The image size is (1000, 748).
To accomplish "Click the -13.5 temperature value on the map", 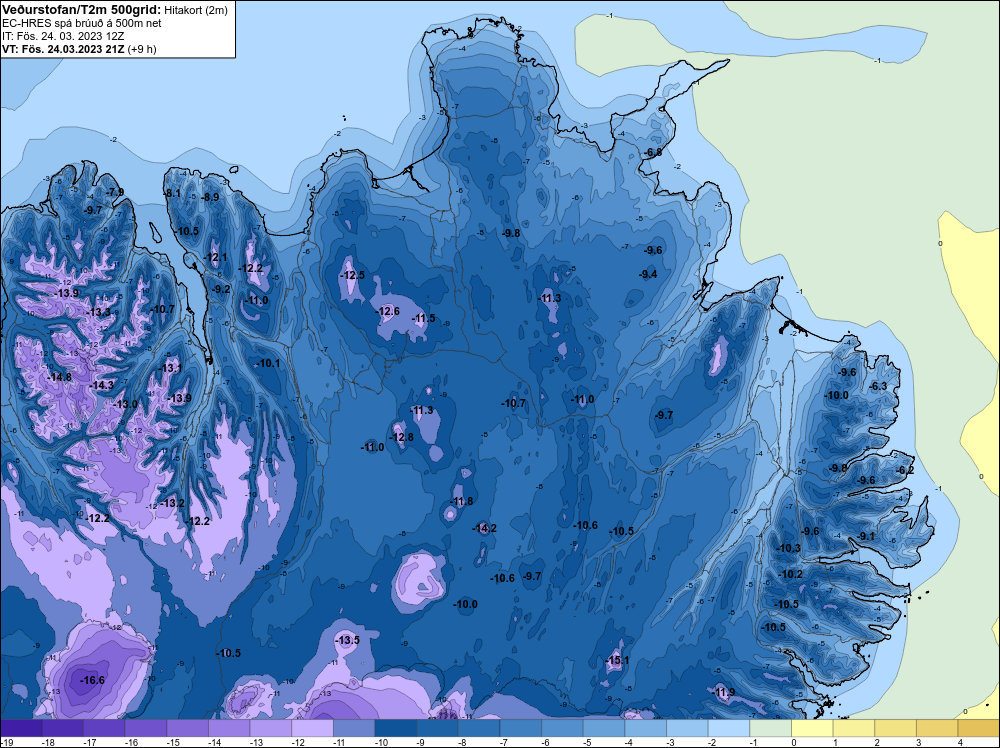I will click(348, 640).
